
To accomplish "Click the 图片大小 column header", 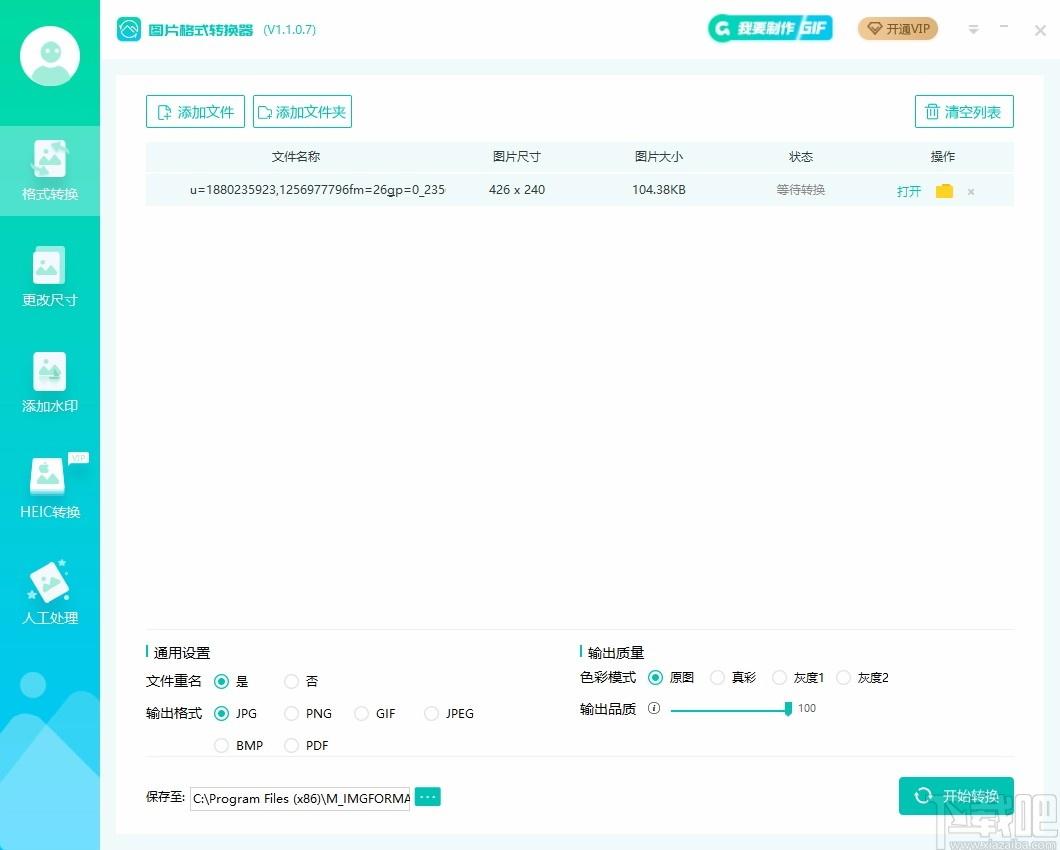I will [x=658, y=157].
